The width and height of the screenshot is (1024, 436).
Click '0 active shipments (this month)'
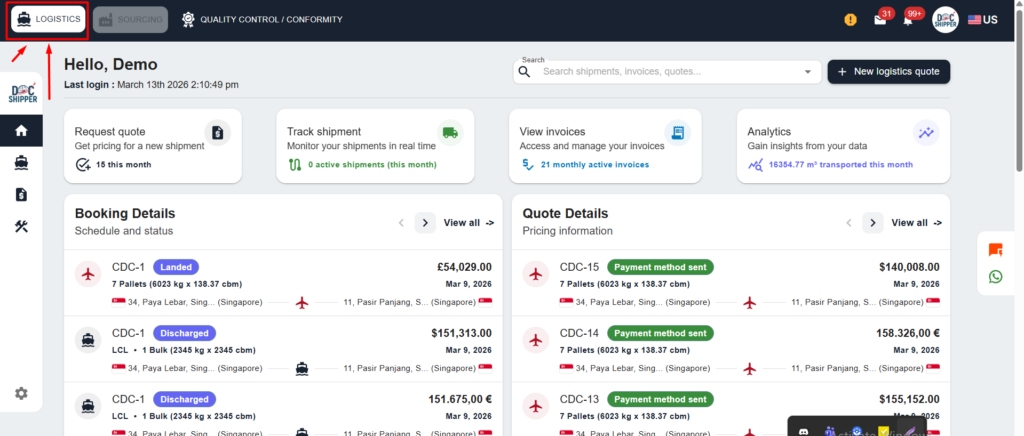pyautogui.click(x=372, y=164)
